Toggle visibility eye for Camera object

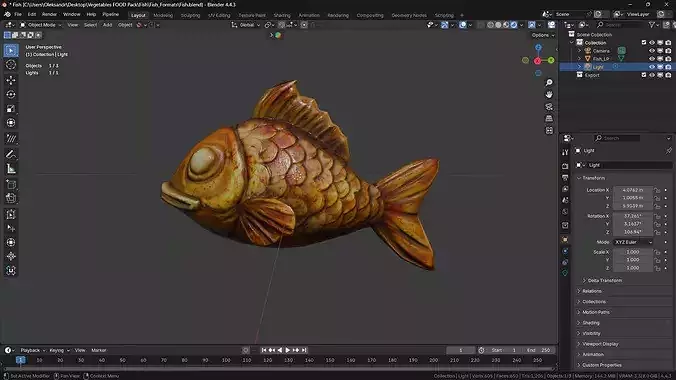tap(652, 51)
